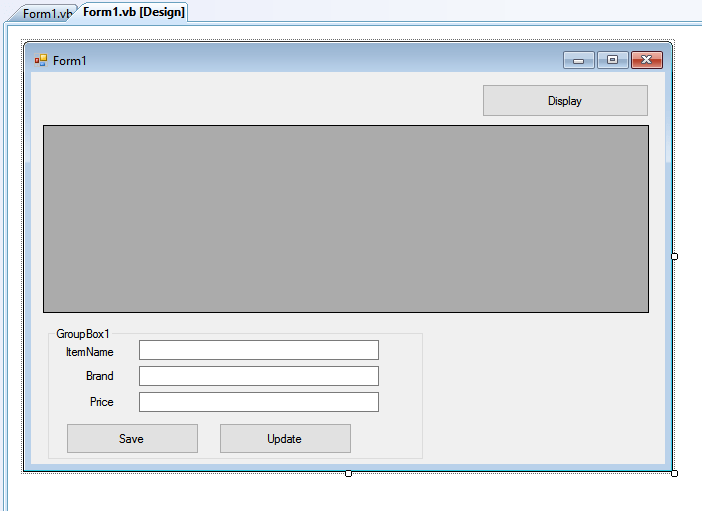
Task: Click the Form1 title text
Action: (x=69, y=60)
